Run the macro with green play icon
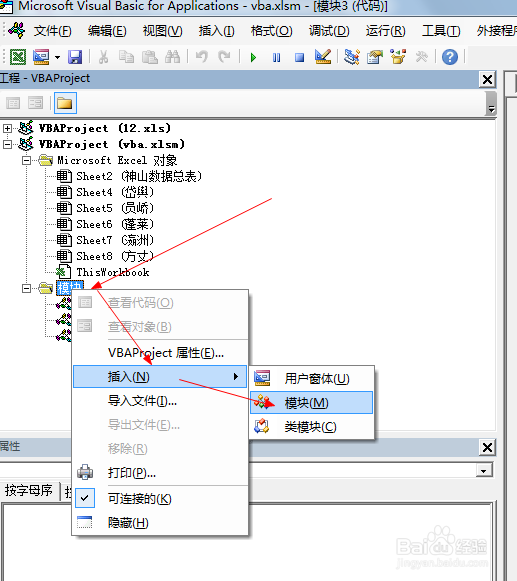The width and height of the screenshot is (517, 581). point(253,57)
